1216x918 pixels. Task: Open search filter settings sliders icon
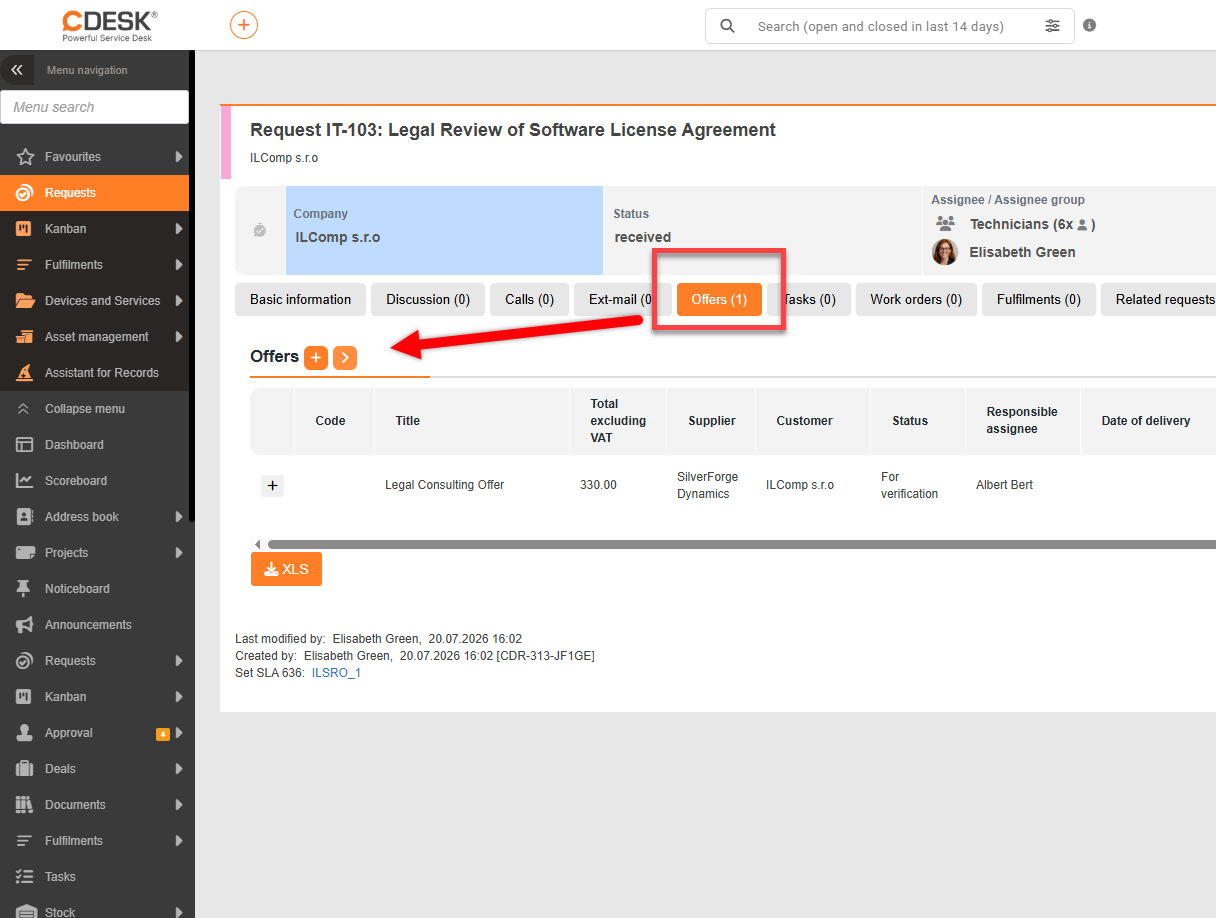(x=1052, y=26)
